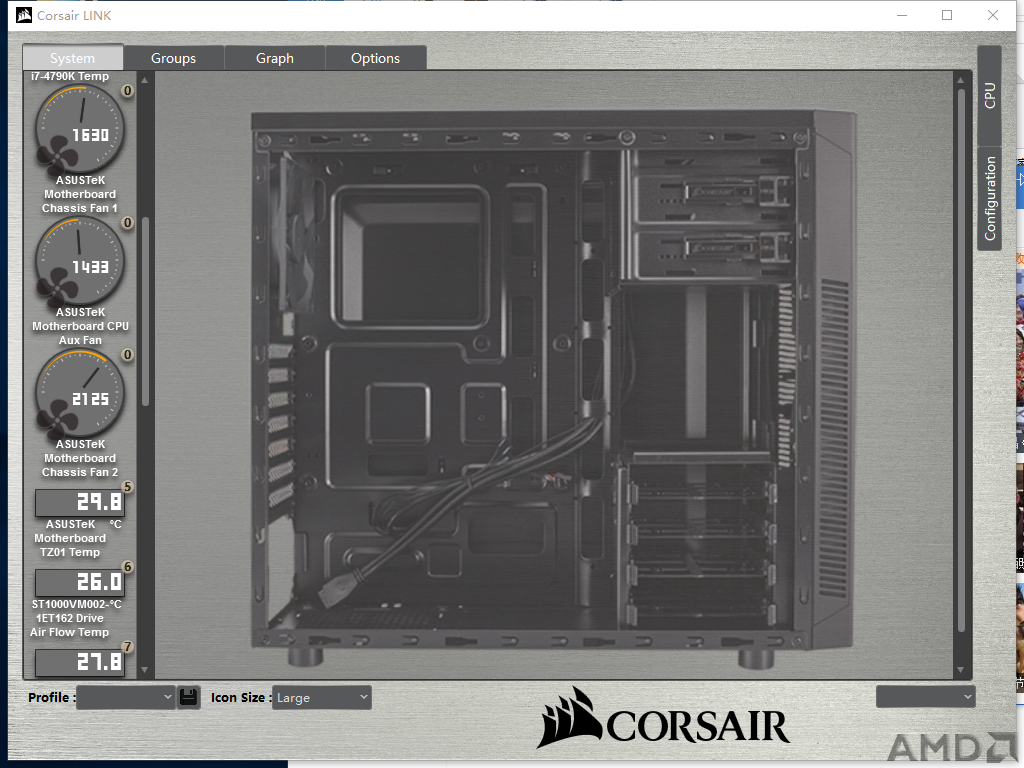Open the Graph tab
This screenshot has height=768, width=1024.
tap(274, 58)
